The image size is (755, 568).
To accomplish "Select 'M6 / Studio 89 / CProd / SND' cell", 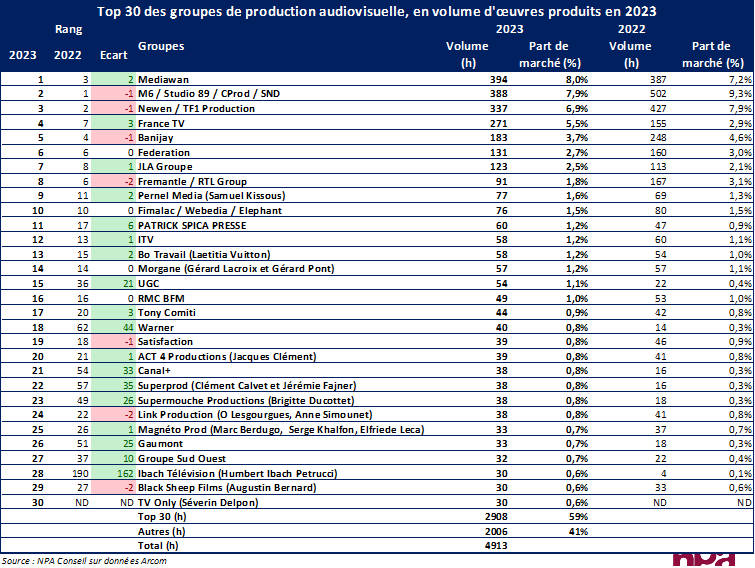I will coord(208,93).
